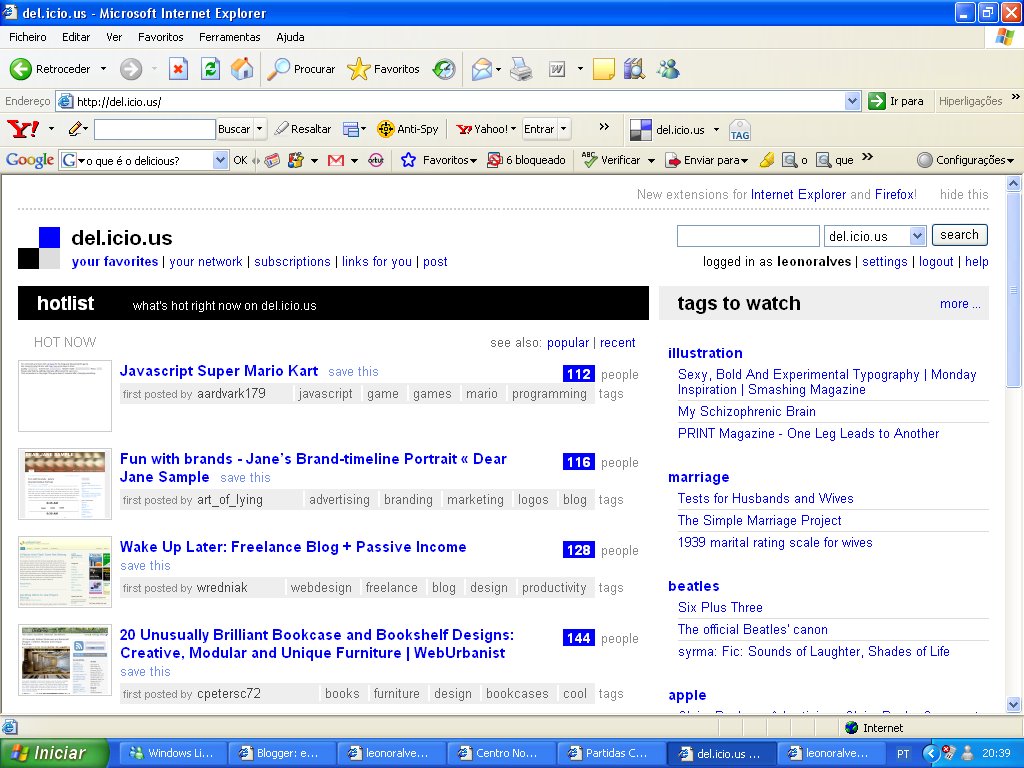The height and width of the screenshot is (768, 1024).
Task: Click in the del.icio.us search input field
Action: pyautogui.click(x=748, y=236)
